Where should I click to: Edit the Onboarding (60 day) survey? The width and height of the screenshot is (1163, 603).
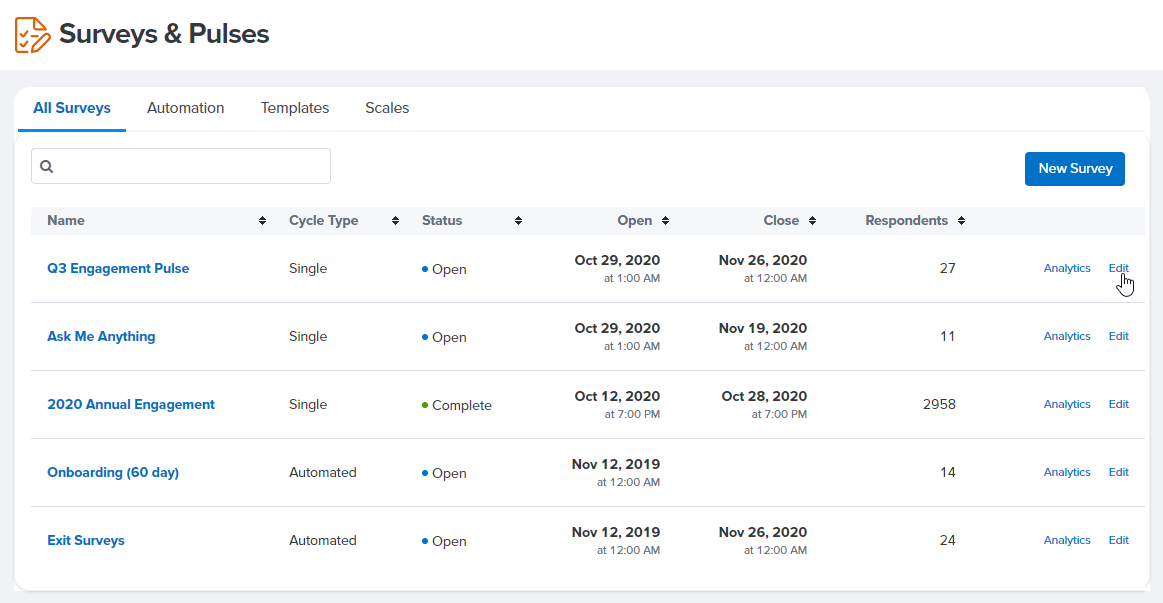(1118, 472)
